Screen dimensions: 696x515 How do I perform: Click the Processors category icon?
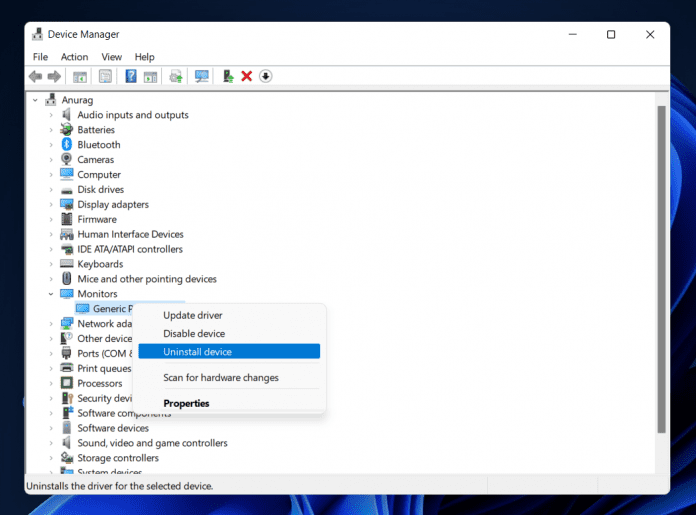(x=67, y=383)
